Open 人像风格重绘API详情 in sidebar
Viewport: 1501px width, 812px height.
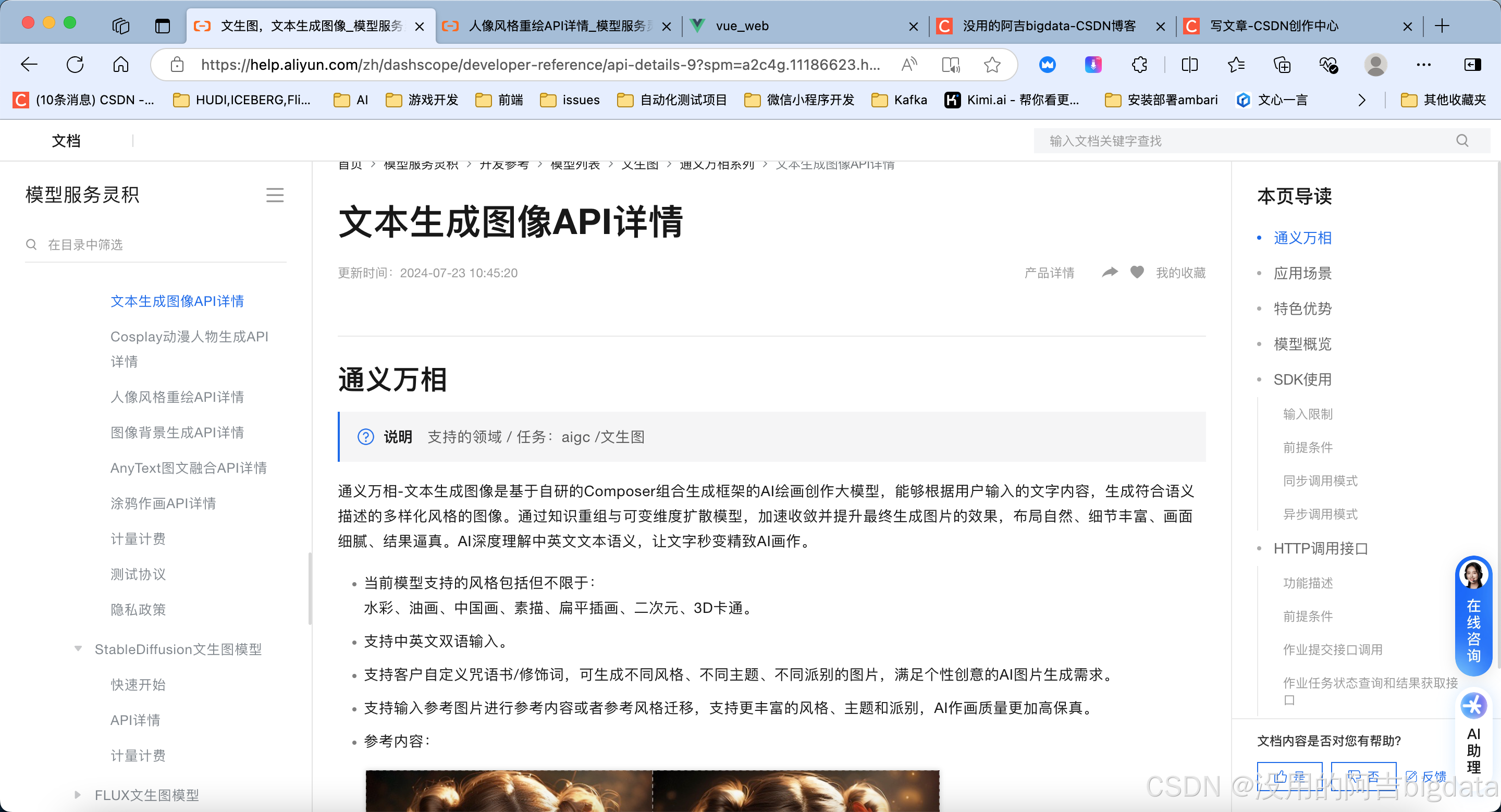click(177, 397)
